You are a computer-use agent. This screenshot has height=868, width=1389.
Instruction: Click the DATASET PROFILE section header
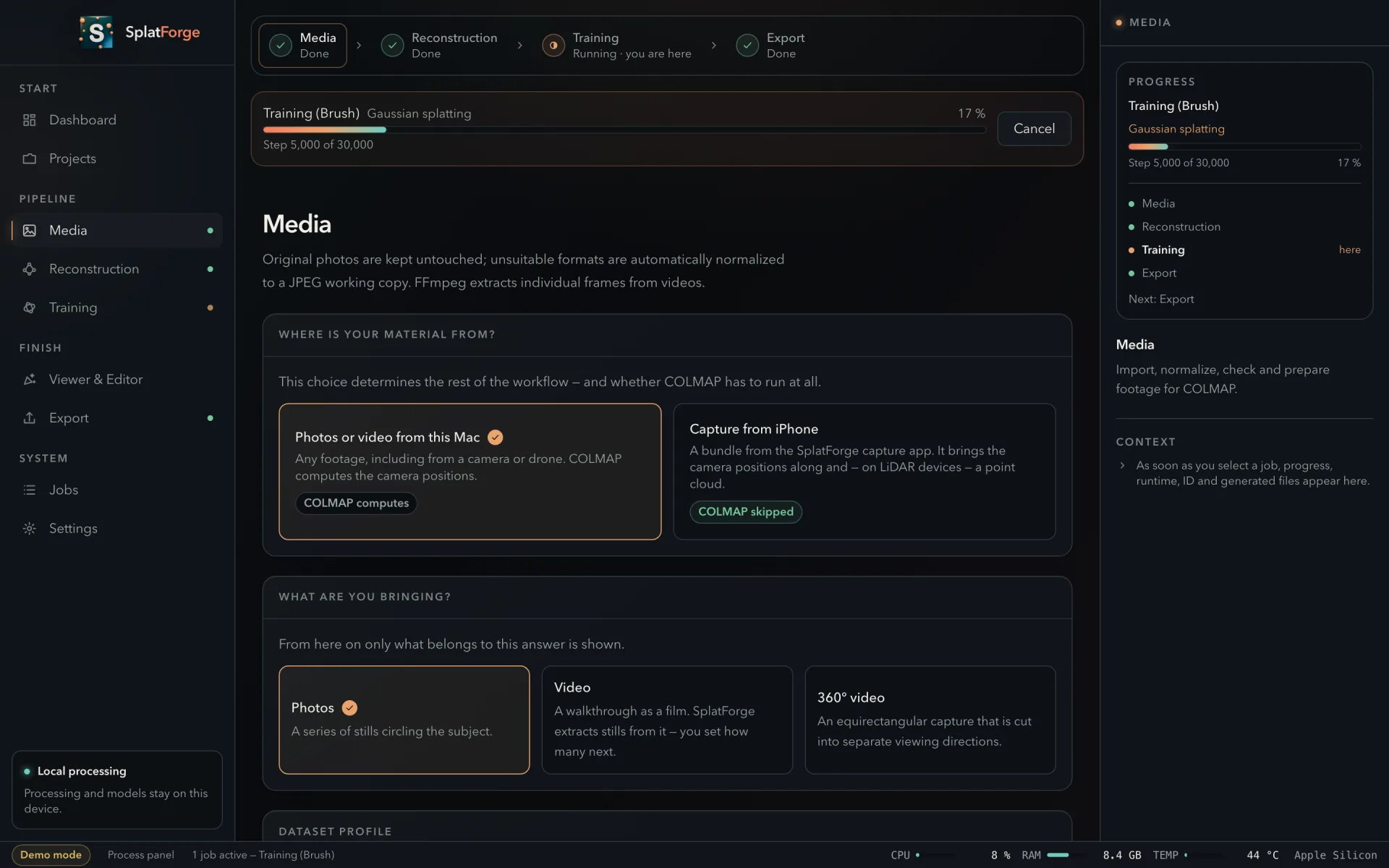point(335,832)
